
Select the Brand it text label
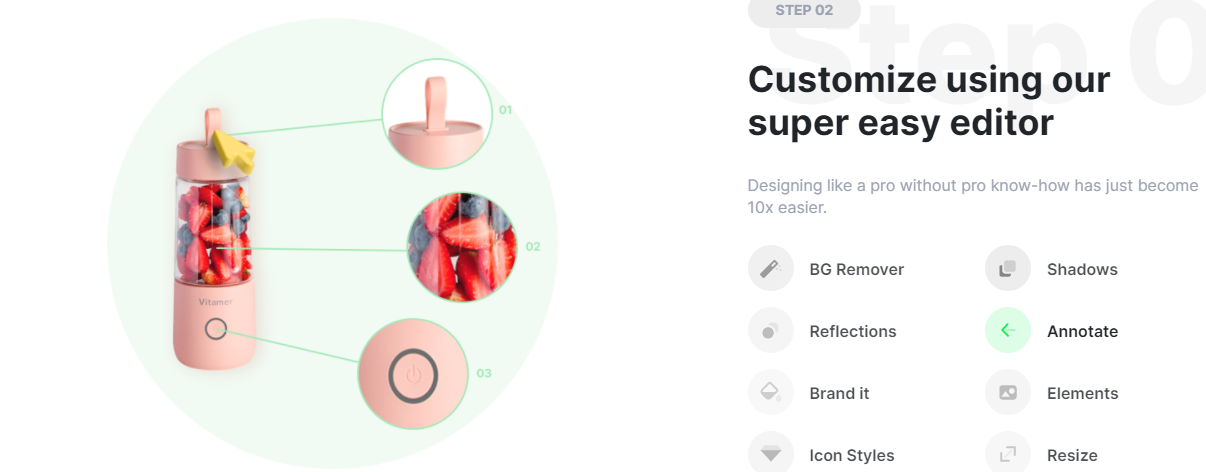coord(839,393)
